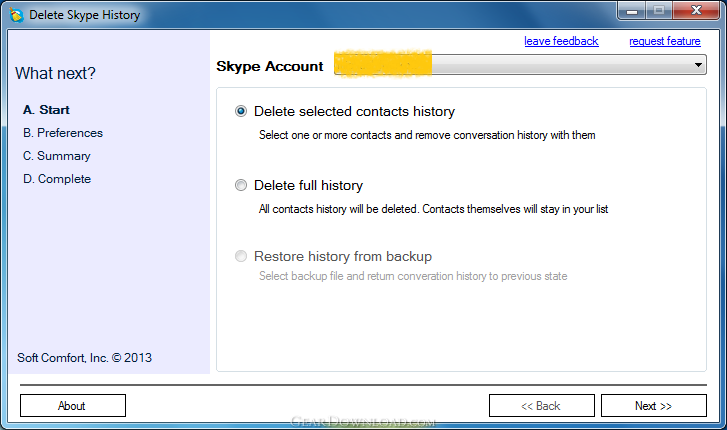Select Delete full history radio button
The height and width of the screenshot is (430, 727).
(241, 185)
